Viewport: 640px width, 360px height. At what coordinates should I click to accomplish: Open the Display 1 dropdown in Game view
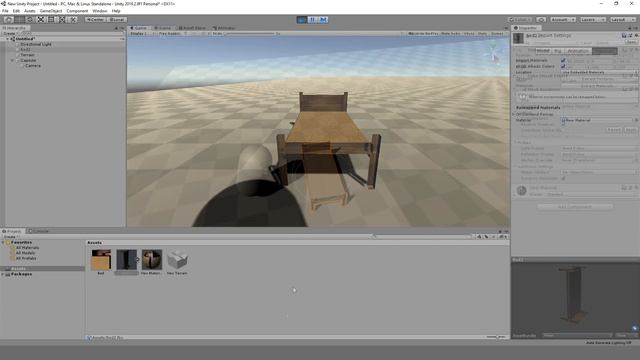(140, 33)
